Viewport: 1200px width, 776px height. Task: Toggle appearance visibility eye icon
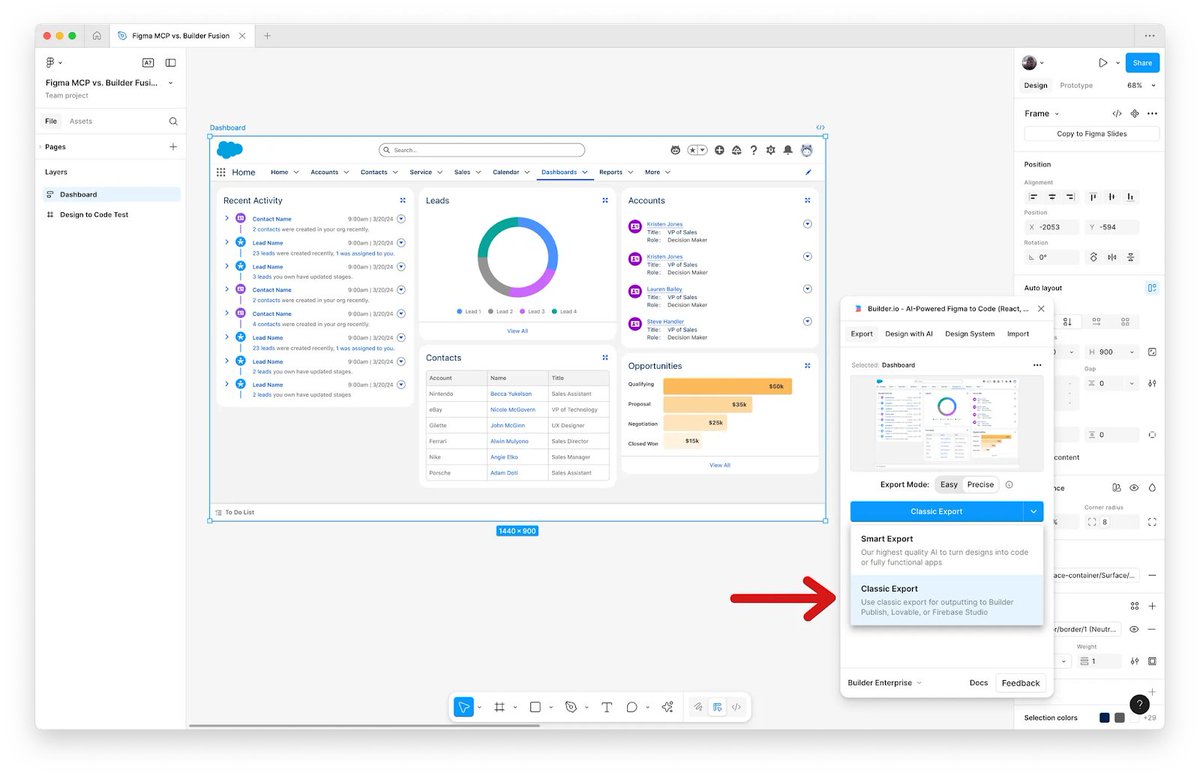pyautogui.click(x=1134, y=488)
